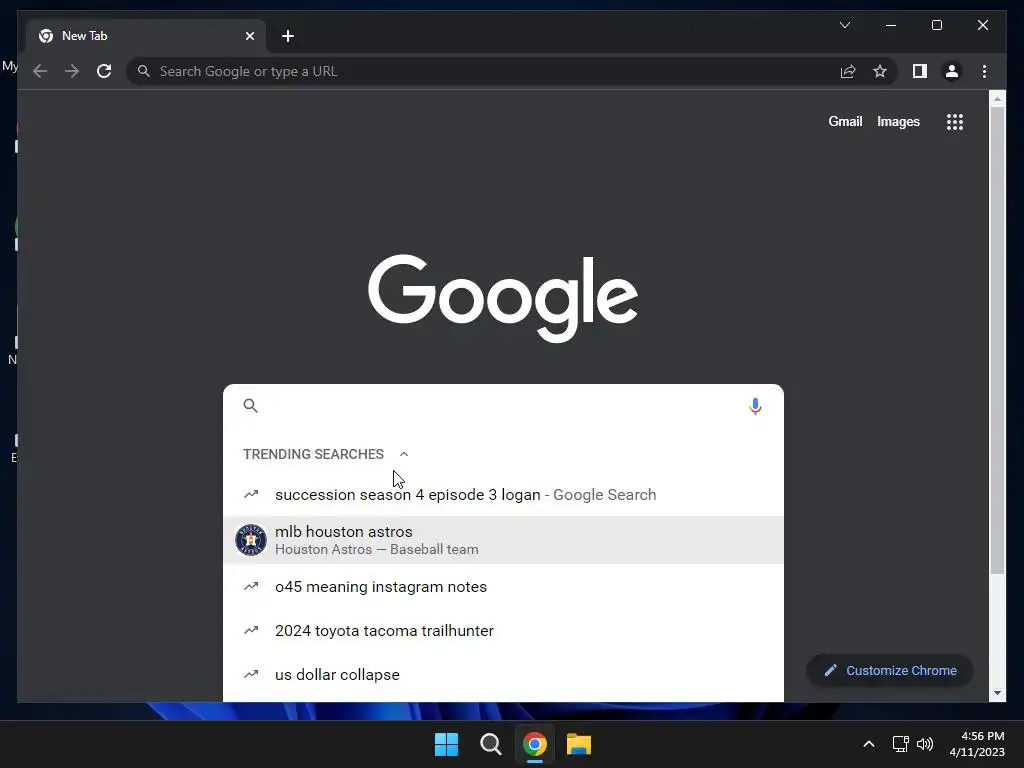Click the page vertical scrollbar thumb
Viewport: 1024px width, 768px height.
tap(997, 341)
